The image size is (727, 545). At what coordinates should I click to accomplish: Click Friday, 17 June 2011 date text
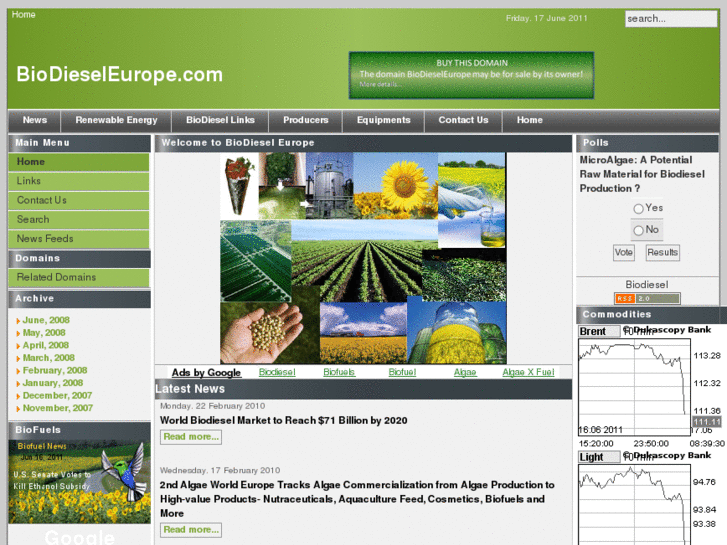tap(546, 19)
